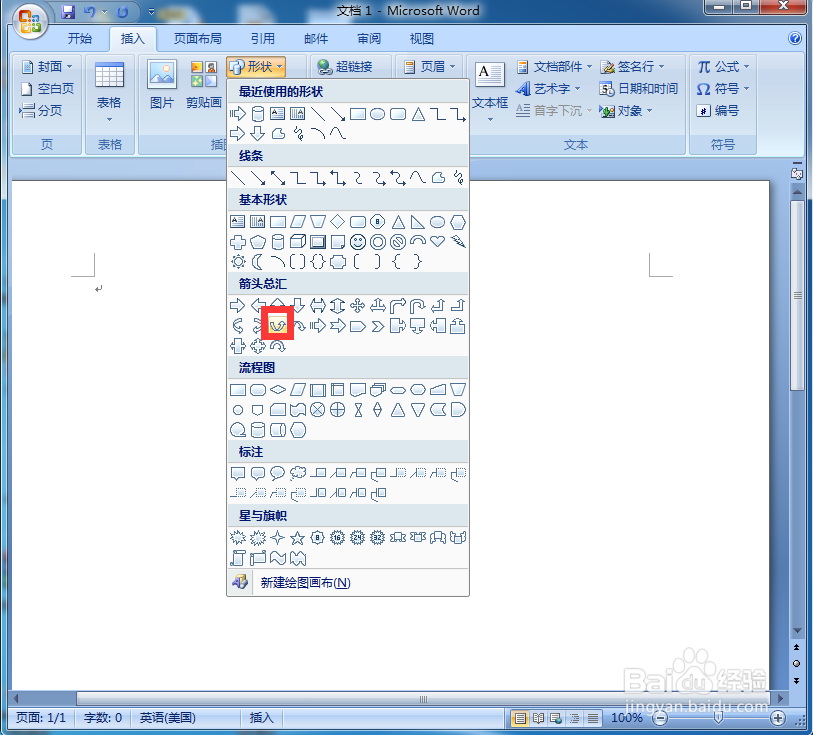Select the smiley face shape

tap(357, 242)
